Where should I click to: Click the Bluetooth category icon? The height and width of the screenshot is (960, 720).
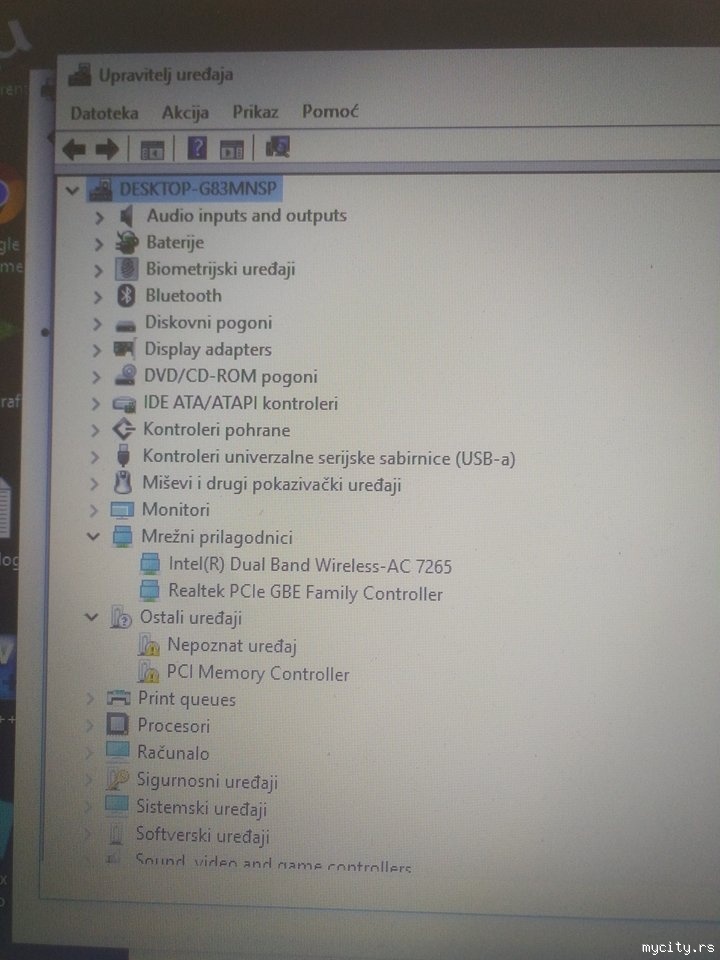[x=126, y=296]
